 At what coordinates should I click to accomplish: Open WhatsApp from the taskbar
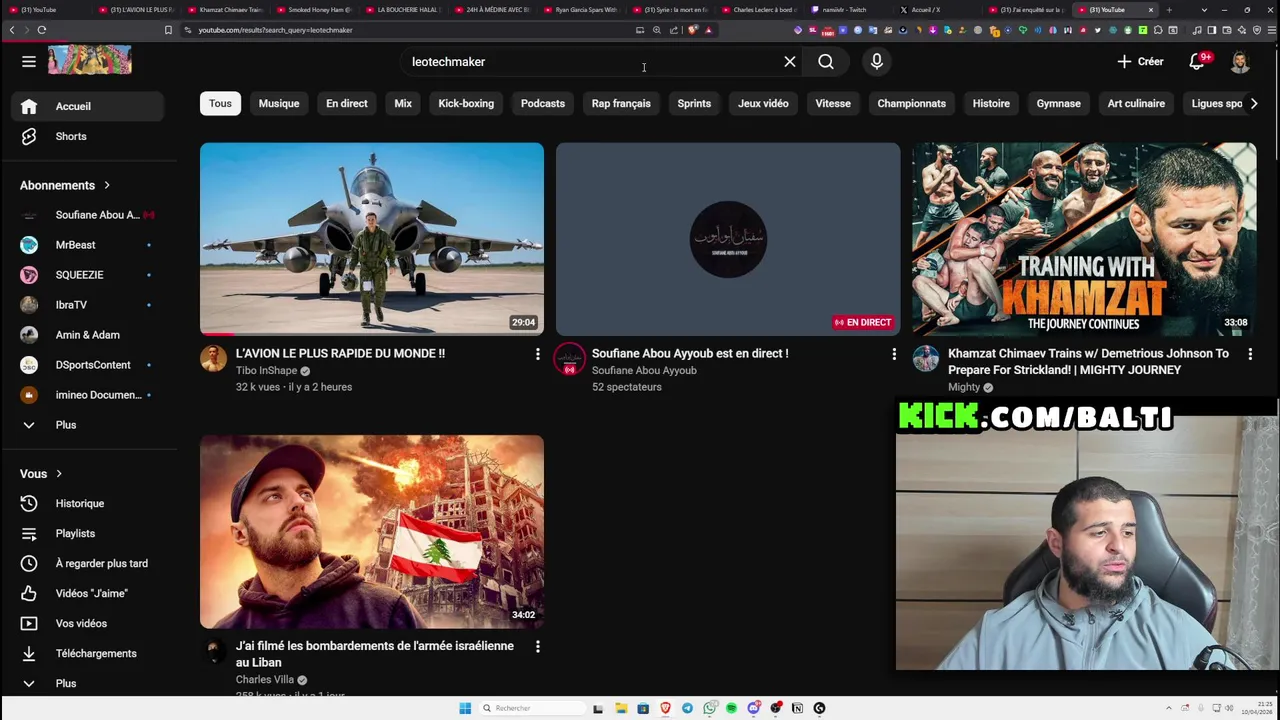pyautogui.click(x=709, y=708)
